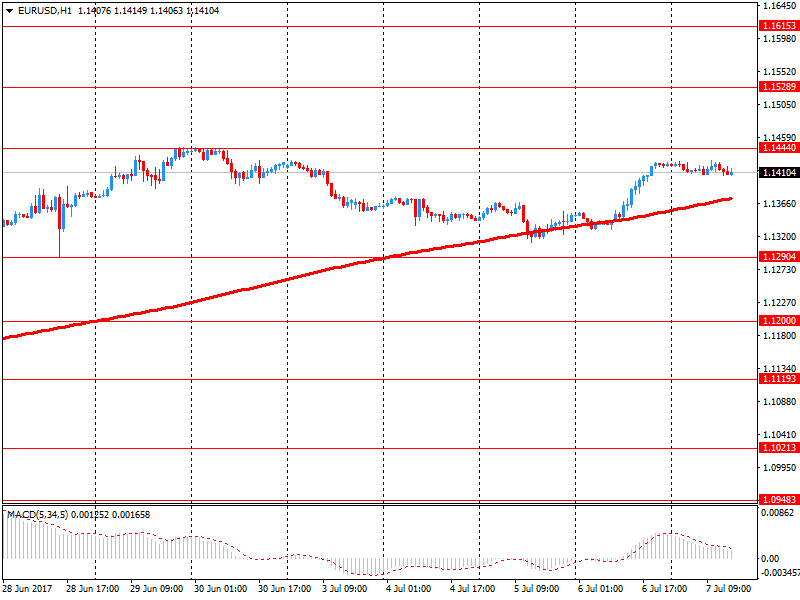The height and width of the screenshot is (600, 800).
Task: Select the 7 Jul 09:00 time axis label
Action: (x=729, y=589)
